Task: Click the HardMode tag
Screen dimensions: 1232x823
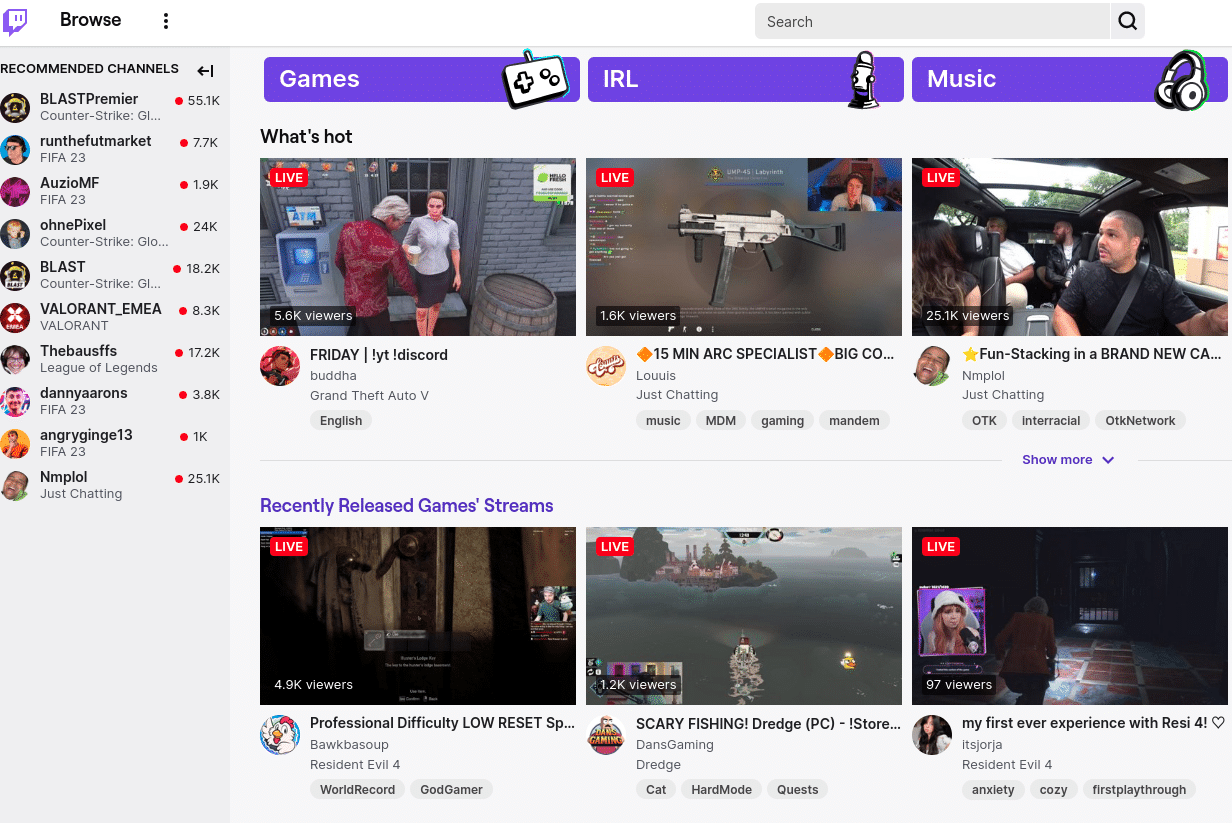Action: coord(721,790)
